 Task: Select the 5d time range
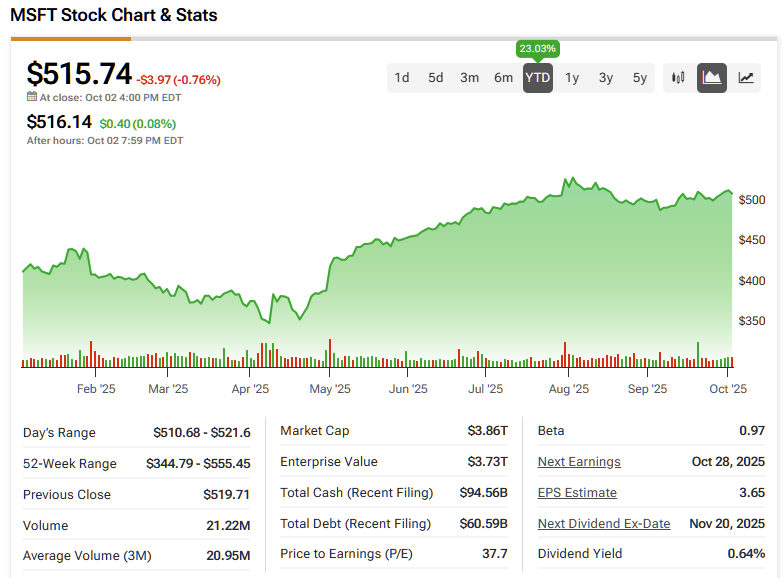coord(436,78)
